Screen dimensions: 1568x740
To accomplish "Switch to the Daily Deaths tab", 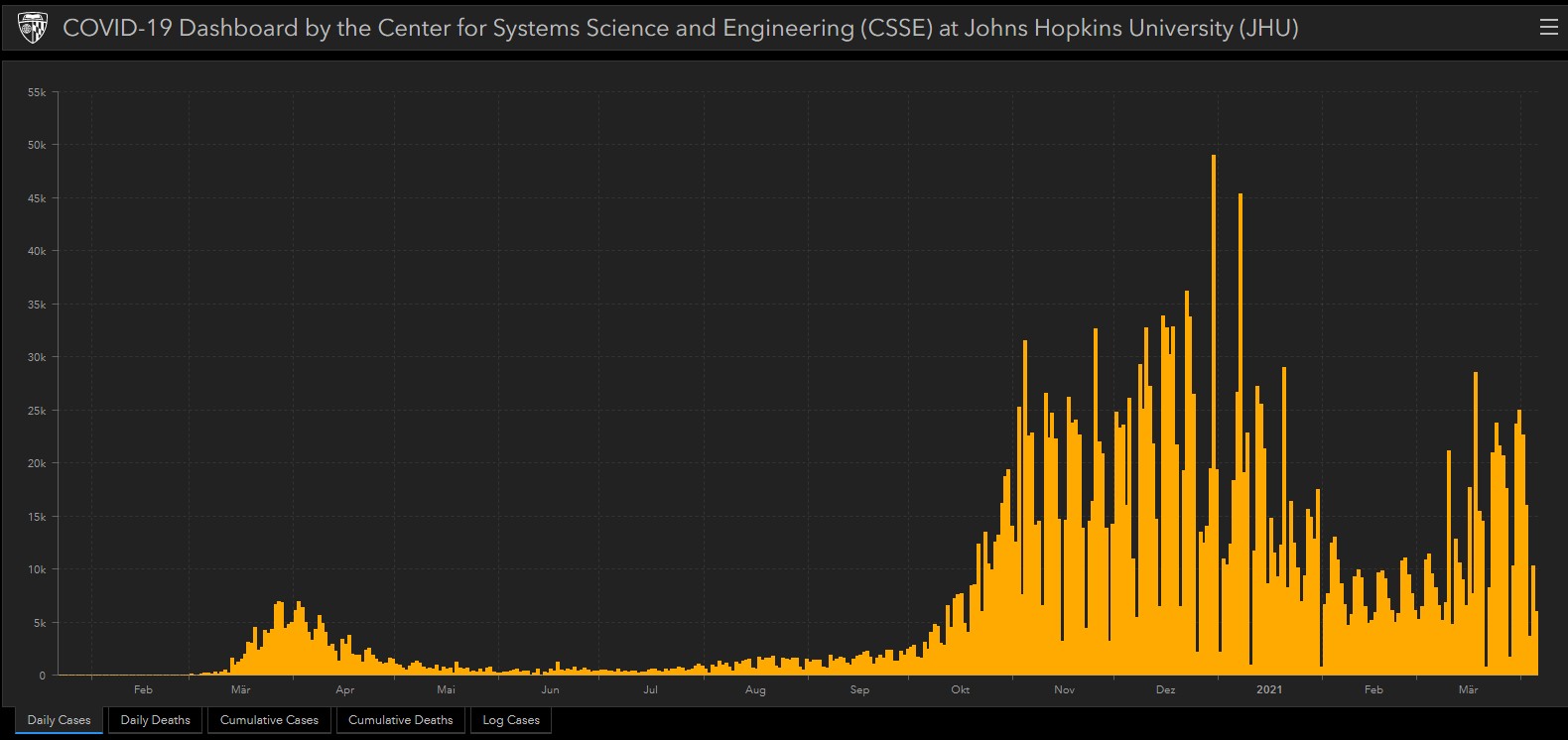I will [155, 720].
